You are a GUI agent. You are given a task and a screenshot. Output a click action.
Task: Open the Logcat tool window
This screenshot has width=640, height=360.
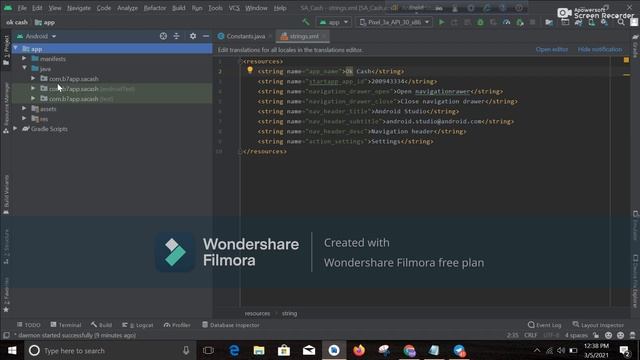coord(138,325)
